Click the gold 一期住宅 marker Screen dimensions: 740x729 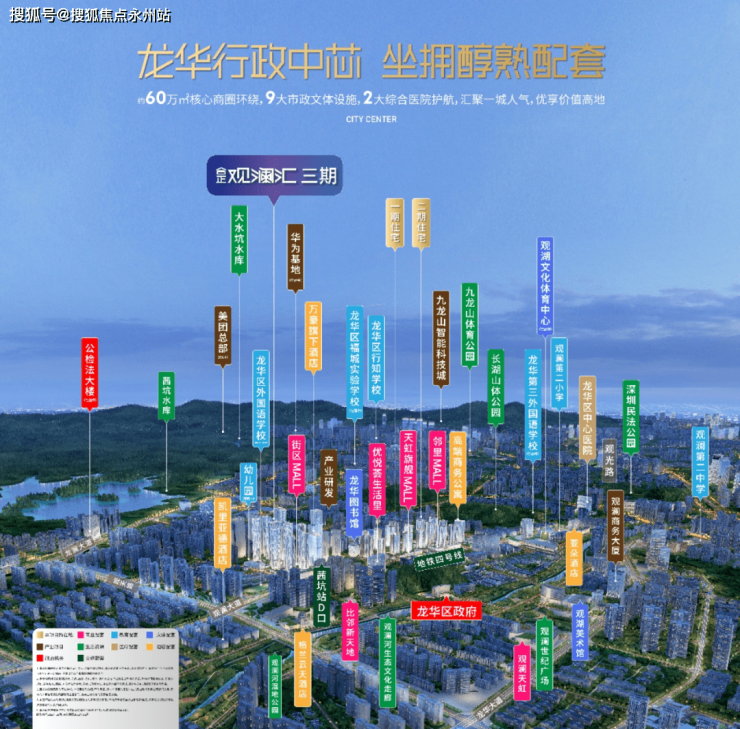pyautogui.click(x=395, y=223)
